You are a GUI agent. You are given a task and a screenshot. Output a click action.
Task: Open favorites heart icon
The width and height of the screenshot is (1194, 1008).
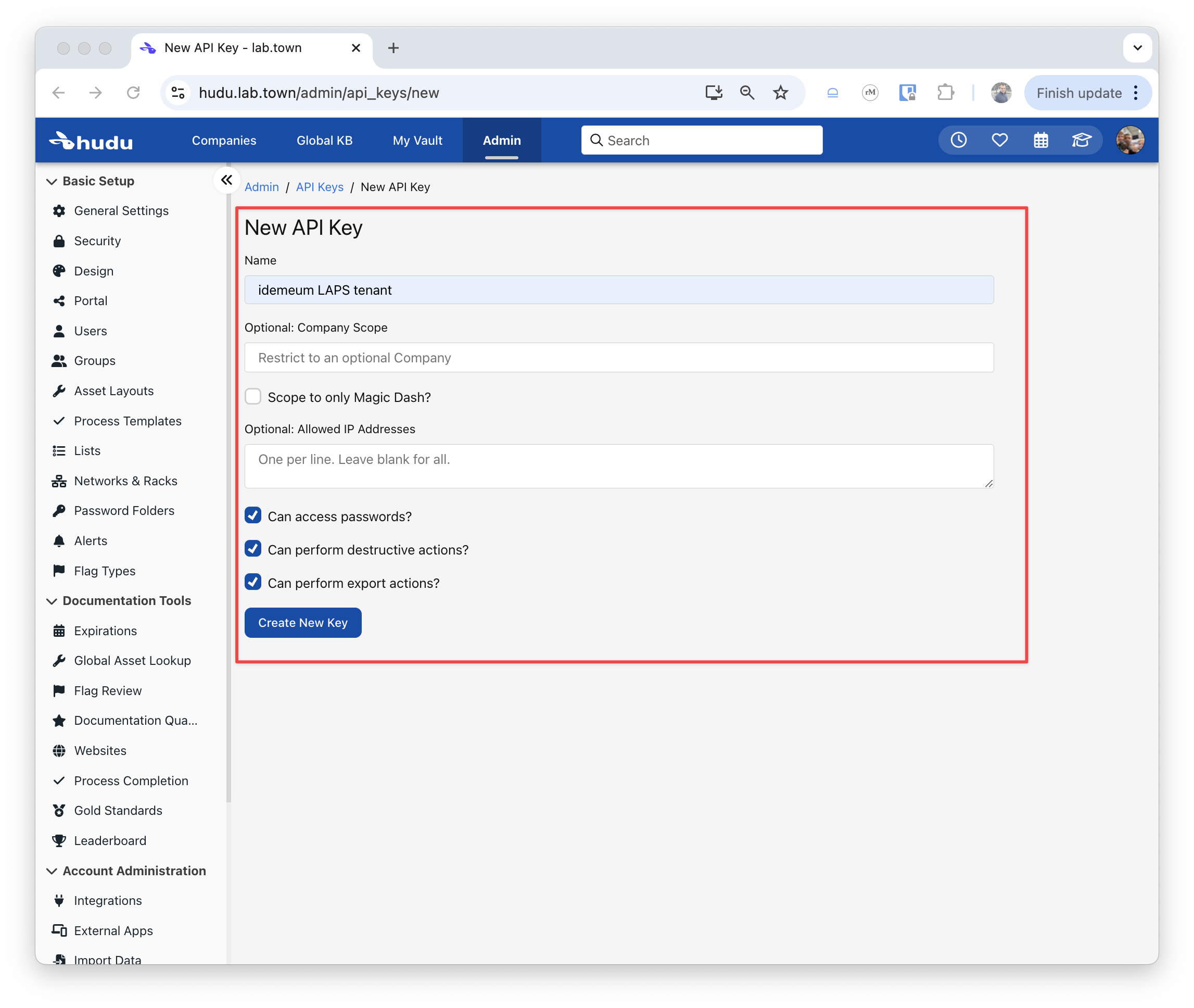click(999, 140)
